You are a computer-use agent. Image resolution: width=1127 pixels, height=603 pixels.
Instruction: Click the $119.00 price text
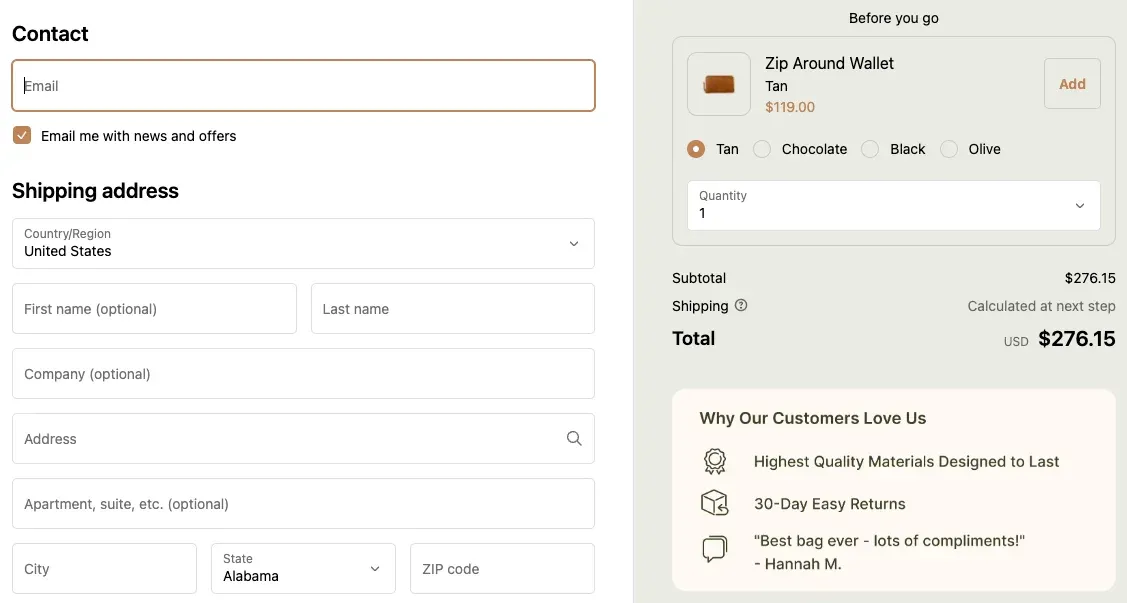click(x=790, y=107)
